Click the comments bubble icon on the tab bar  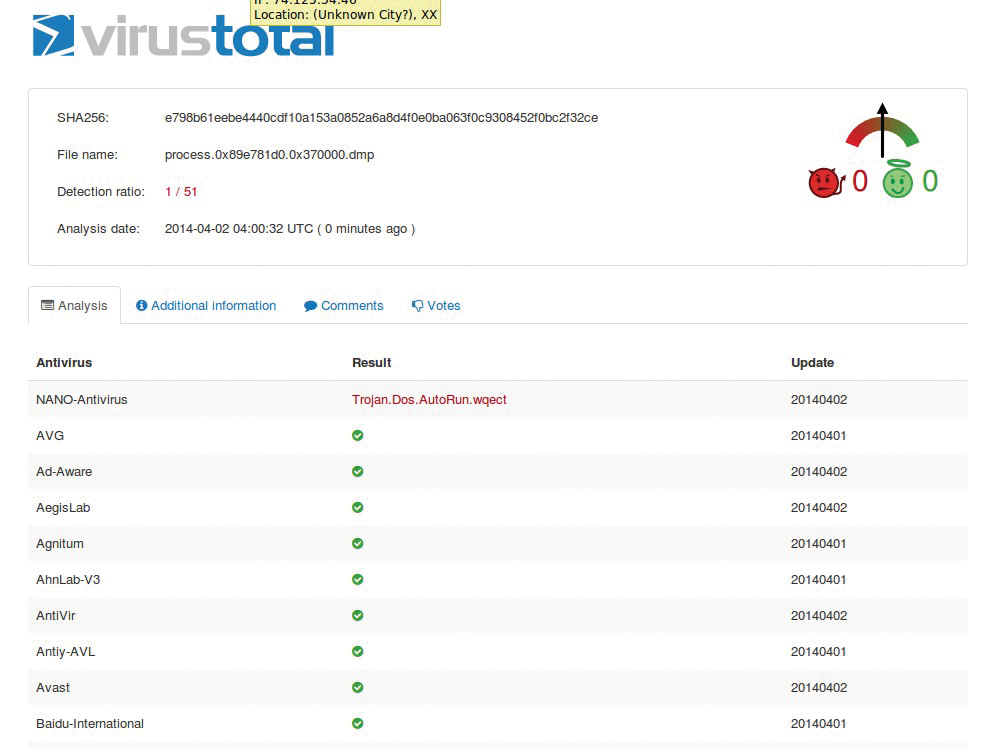click(312, 305)
